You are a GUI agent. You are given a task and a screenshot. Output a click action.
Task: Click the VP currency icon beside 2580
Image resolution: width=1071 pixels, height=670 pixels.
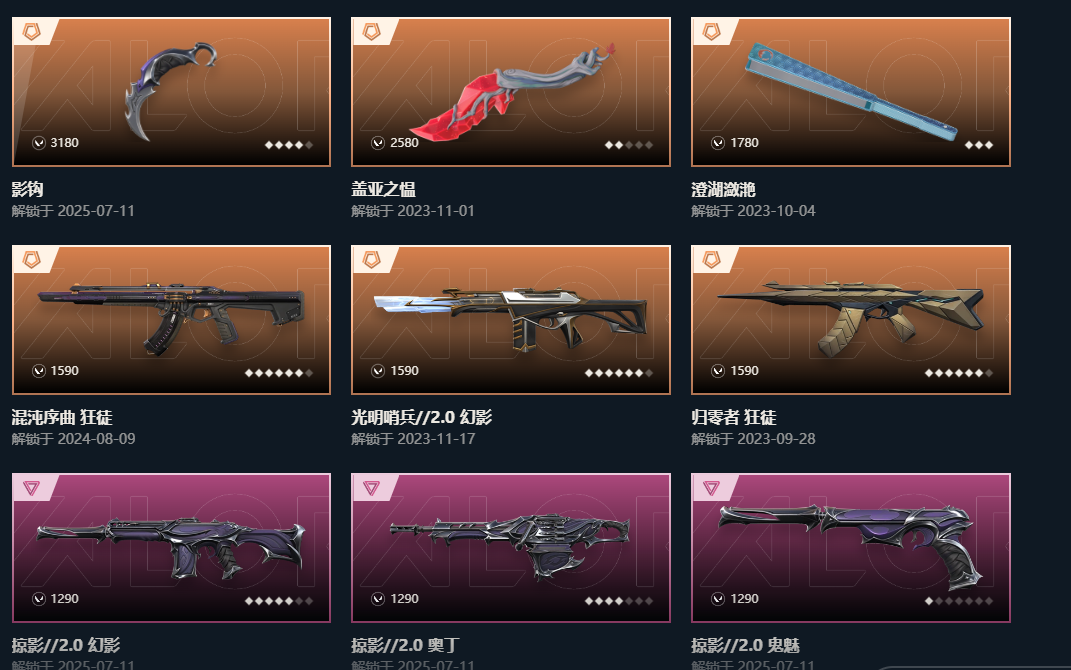tap(378, 143)
